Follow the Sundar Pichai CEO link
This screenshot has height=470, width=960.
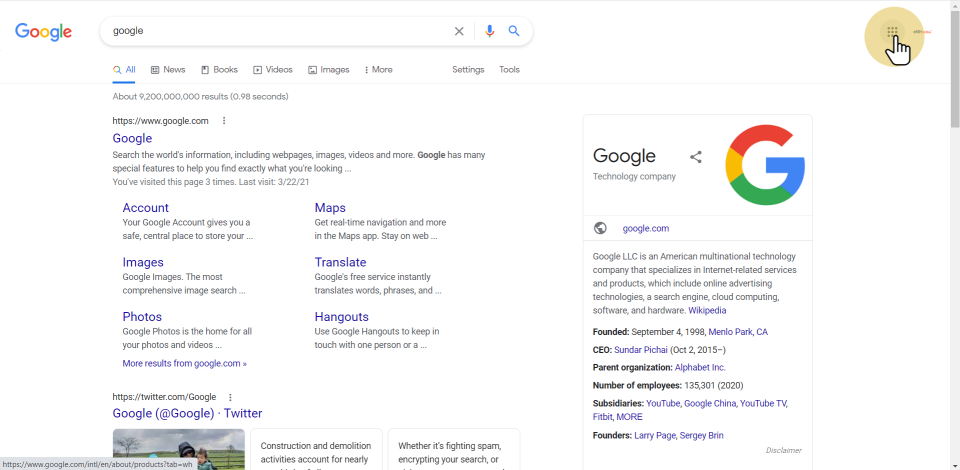tap(640, 350)
